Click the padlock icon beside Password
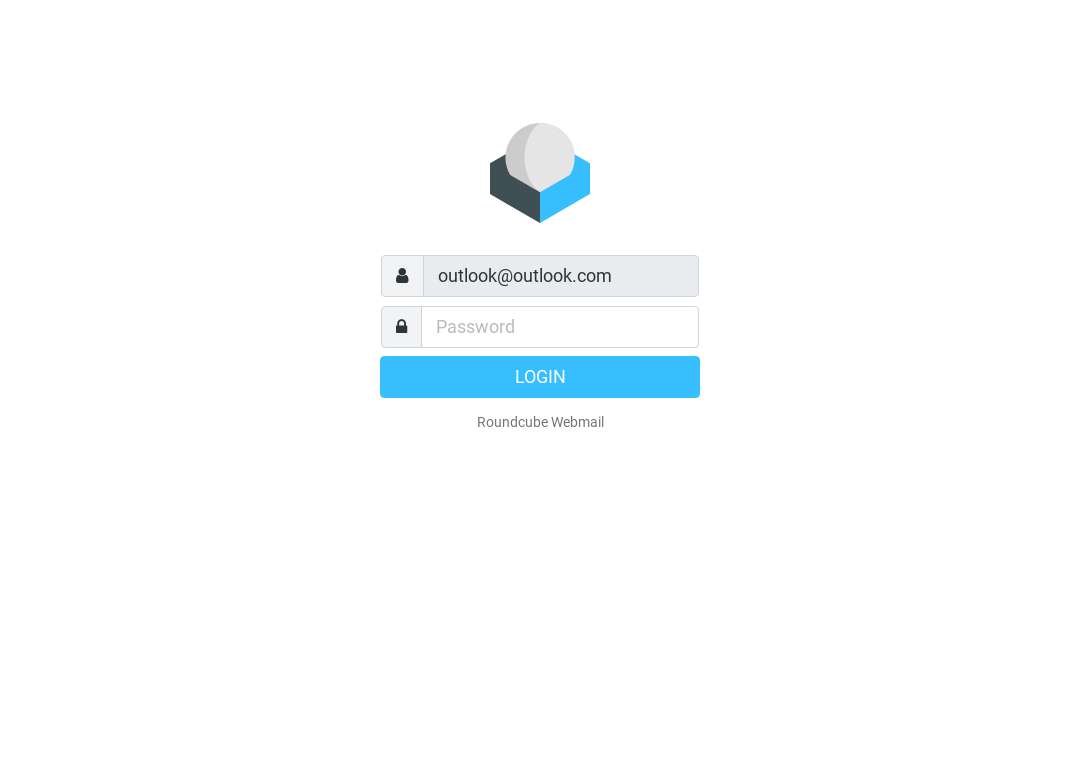Viewport: 1080px width, 768px height. click(x=402, y=326)
